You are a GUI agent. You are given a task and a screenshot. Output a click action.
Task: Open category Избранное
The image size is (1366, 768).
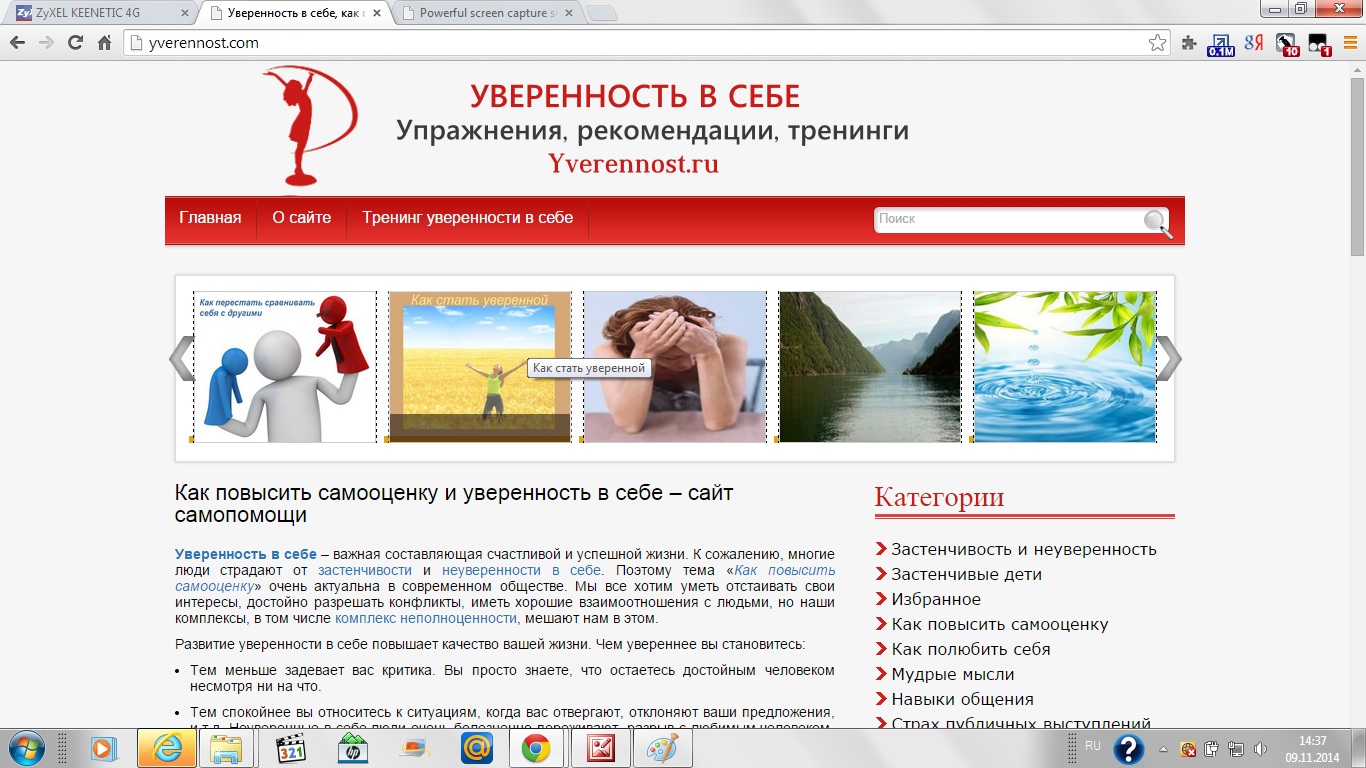pyautogui.click(x=936, y=599)
